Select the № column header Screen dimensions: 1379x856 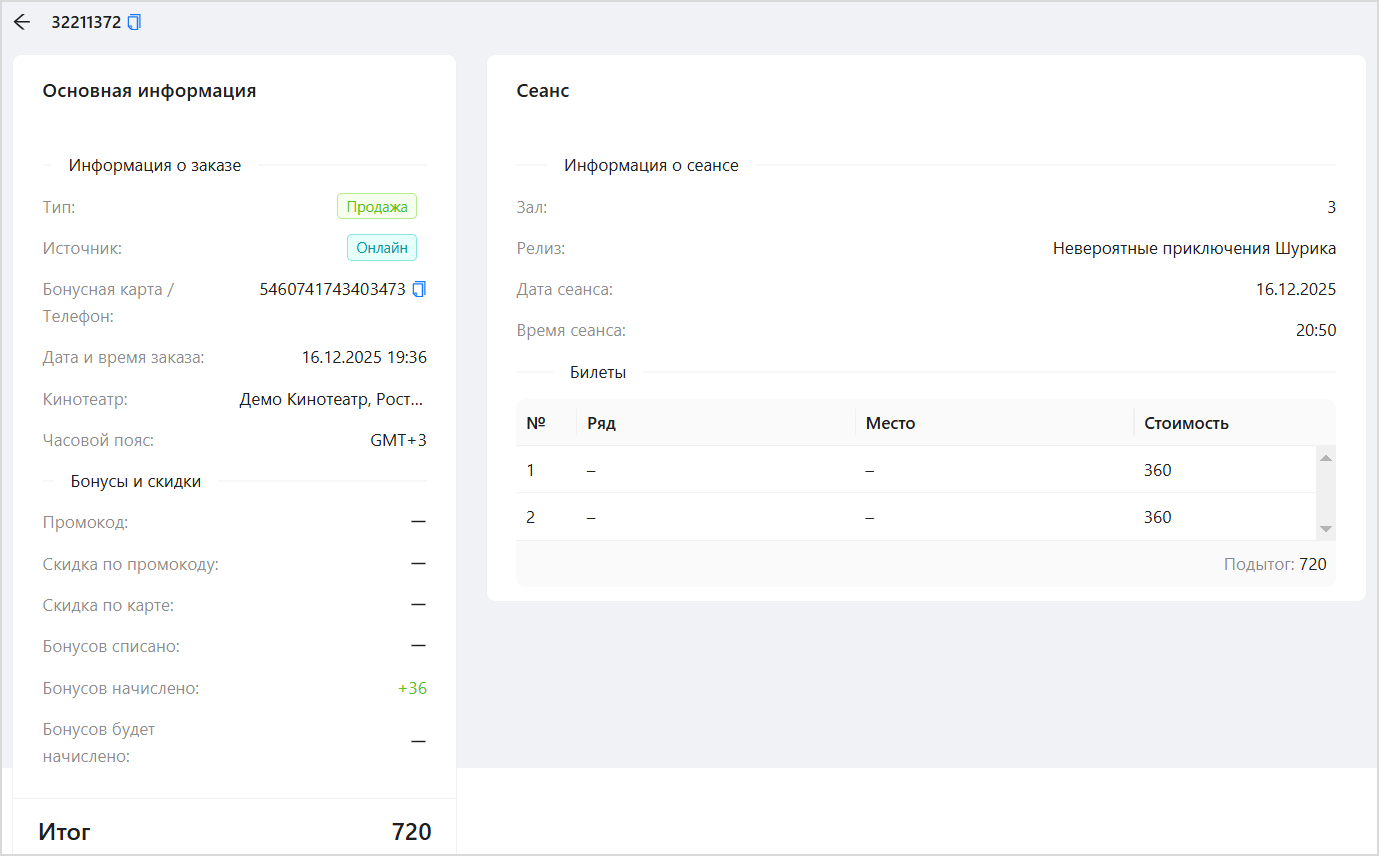536,423
